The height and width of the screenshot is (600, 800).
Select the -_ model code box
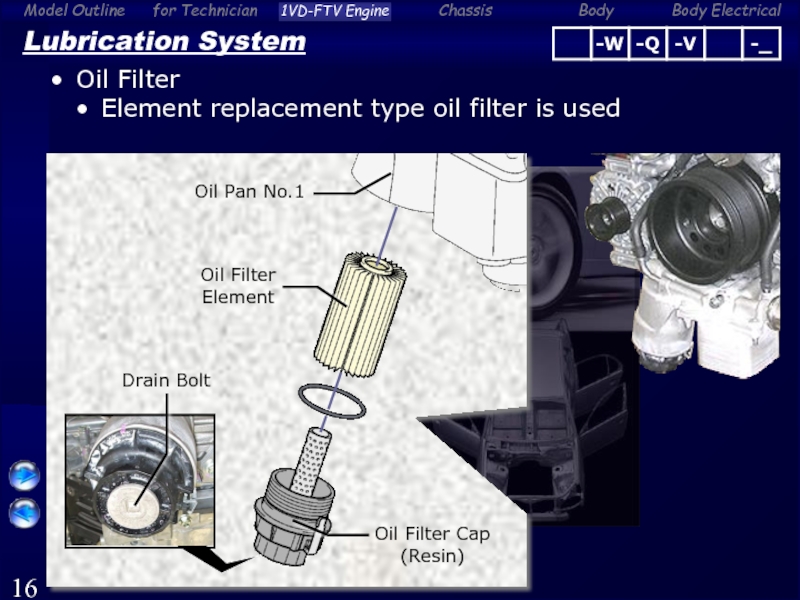point(762,44)
